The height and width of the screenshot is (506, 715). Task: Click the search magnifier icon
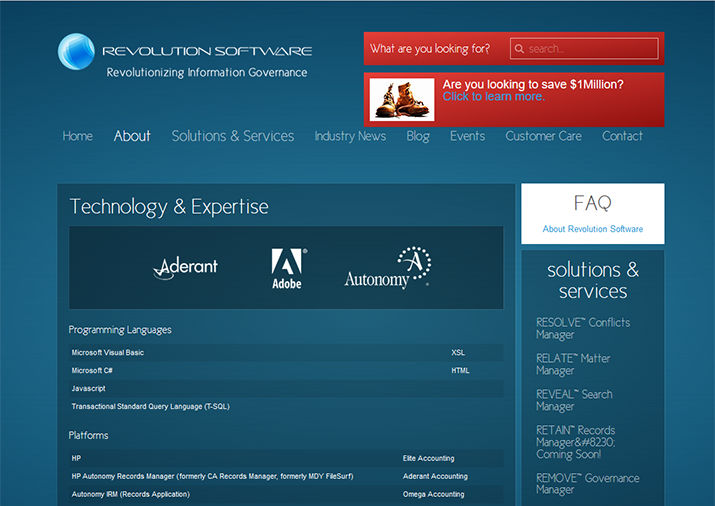[519, 48]
